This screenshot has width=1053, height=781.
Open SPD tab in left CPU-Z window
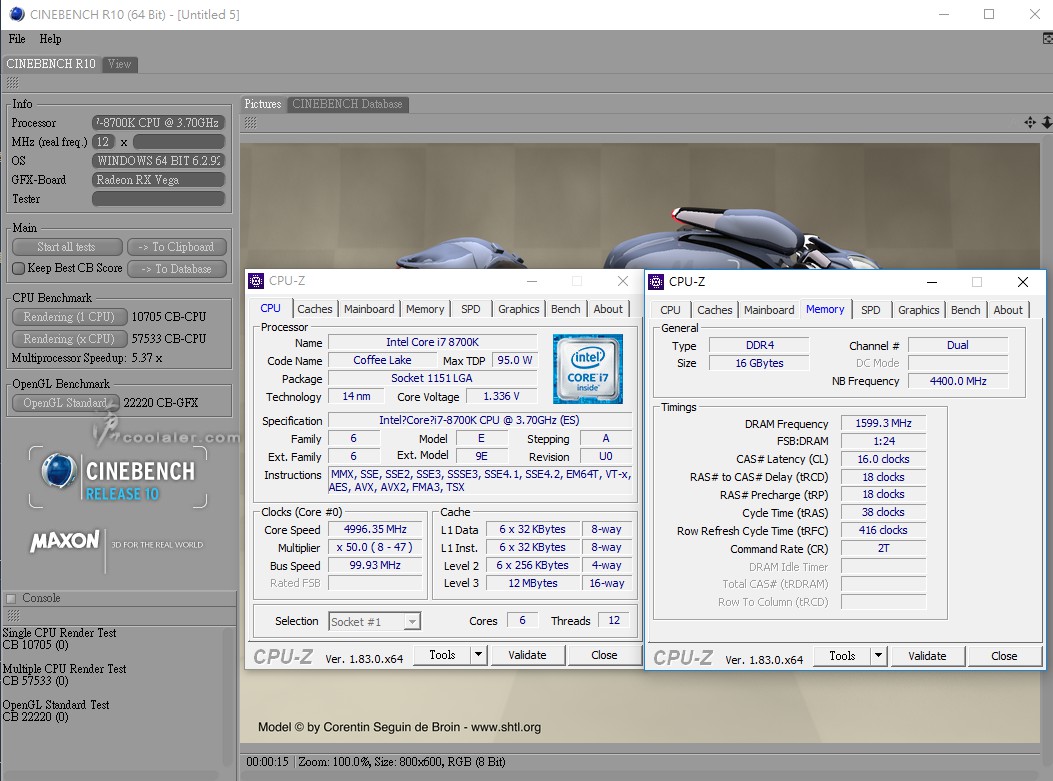(x=471, y=309)
